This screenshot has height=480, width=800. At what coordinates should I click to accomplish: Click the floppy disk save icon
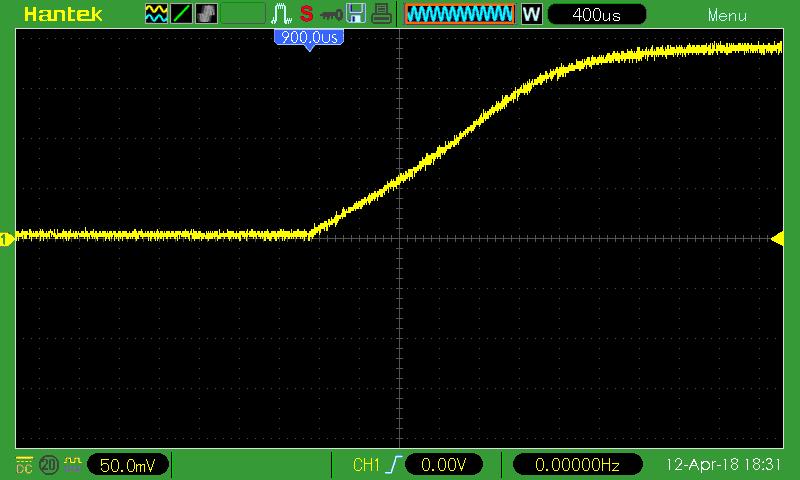coord(356,14)
